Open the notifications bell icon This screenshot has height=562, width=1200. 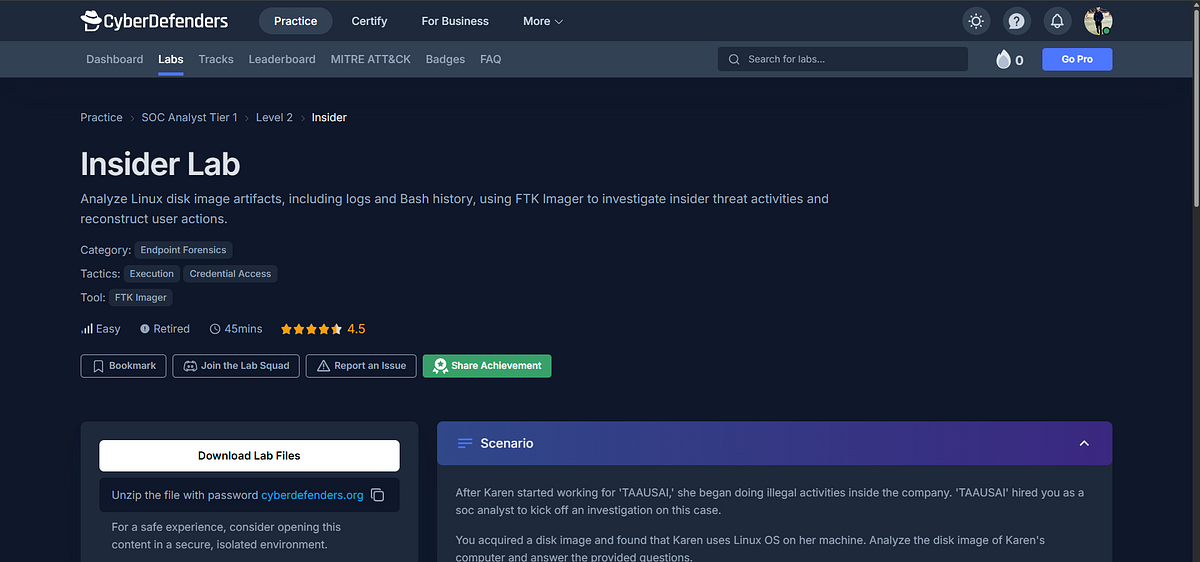[x=1057, y=21]
